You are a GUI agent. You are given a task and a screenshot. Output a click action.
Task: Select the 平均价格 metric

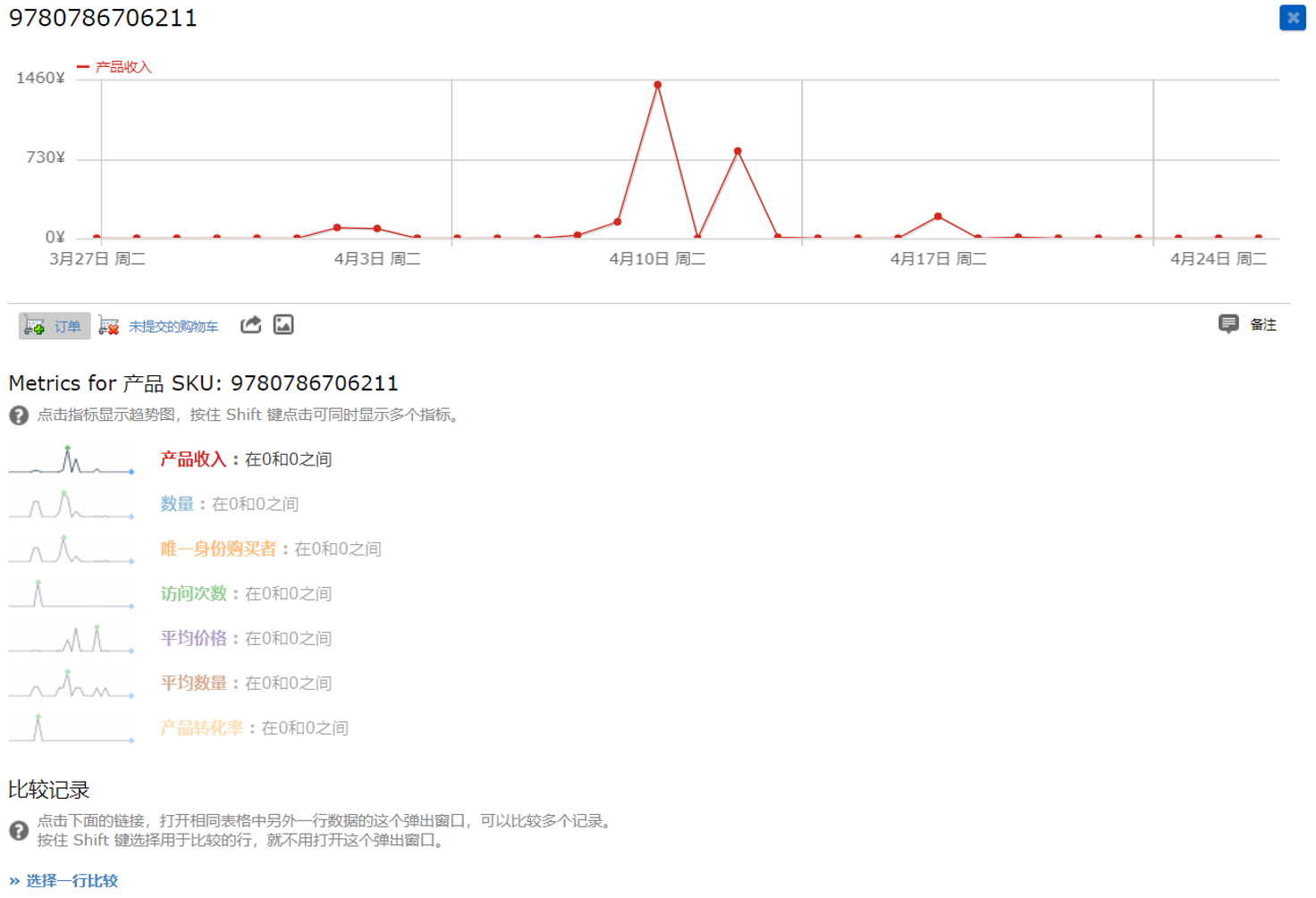click(x=193, y=638)
